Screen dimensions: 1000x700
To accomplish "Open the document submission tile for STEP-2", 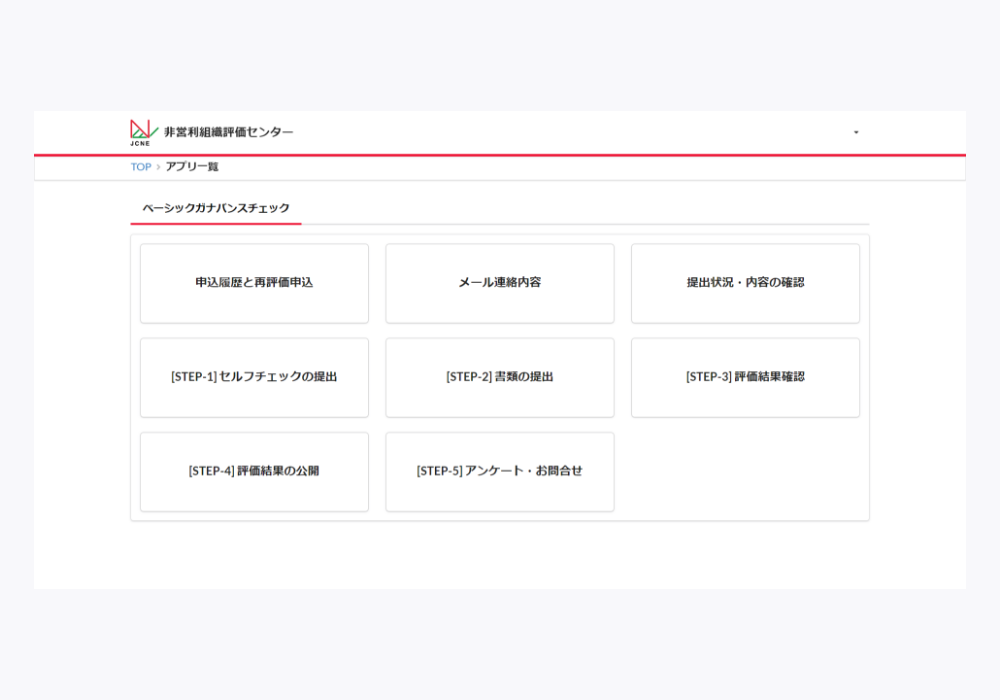I will tap(500, 377).
